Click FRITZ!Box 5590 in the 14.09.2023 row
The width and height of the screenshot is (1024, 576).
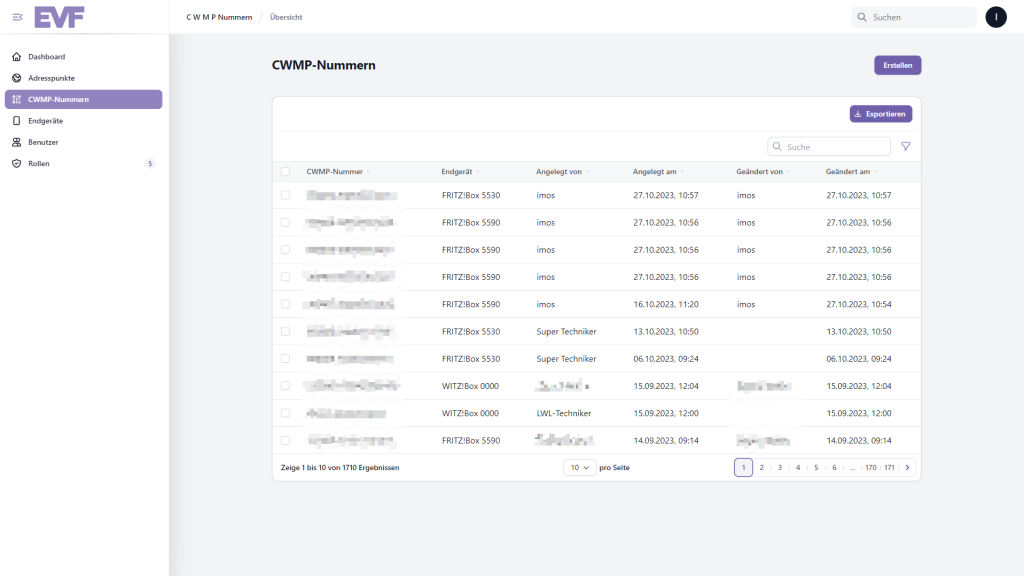[x=471, y=441]
